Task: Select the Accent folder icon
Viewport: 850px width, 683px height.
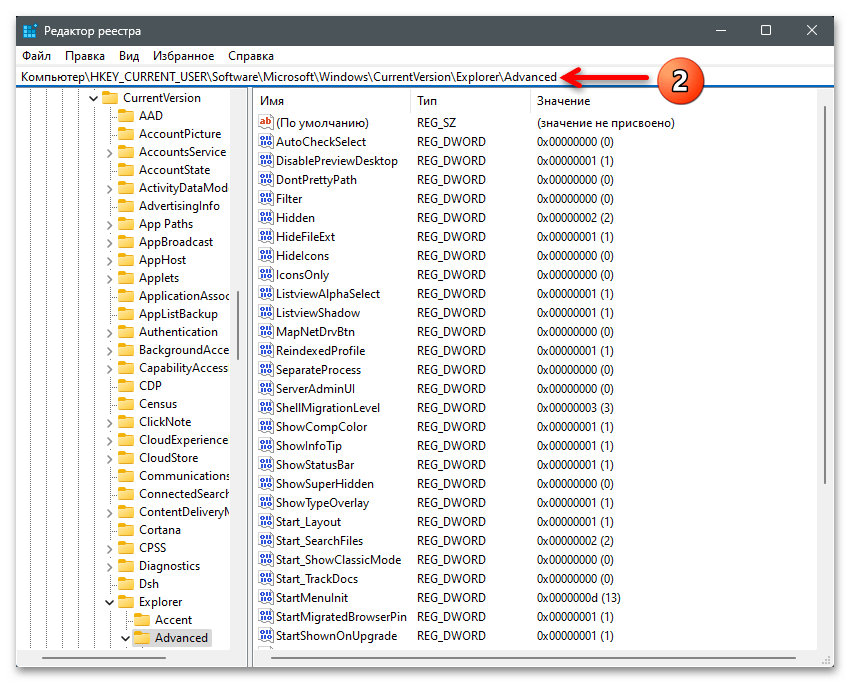Action: click(141, 620)
